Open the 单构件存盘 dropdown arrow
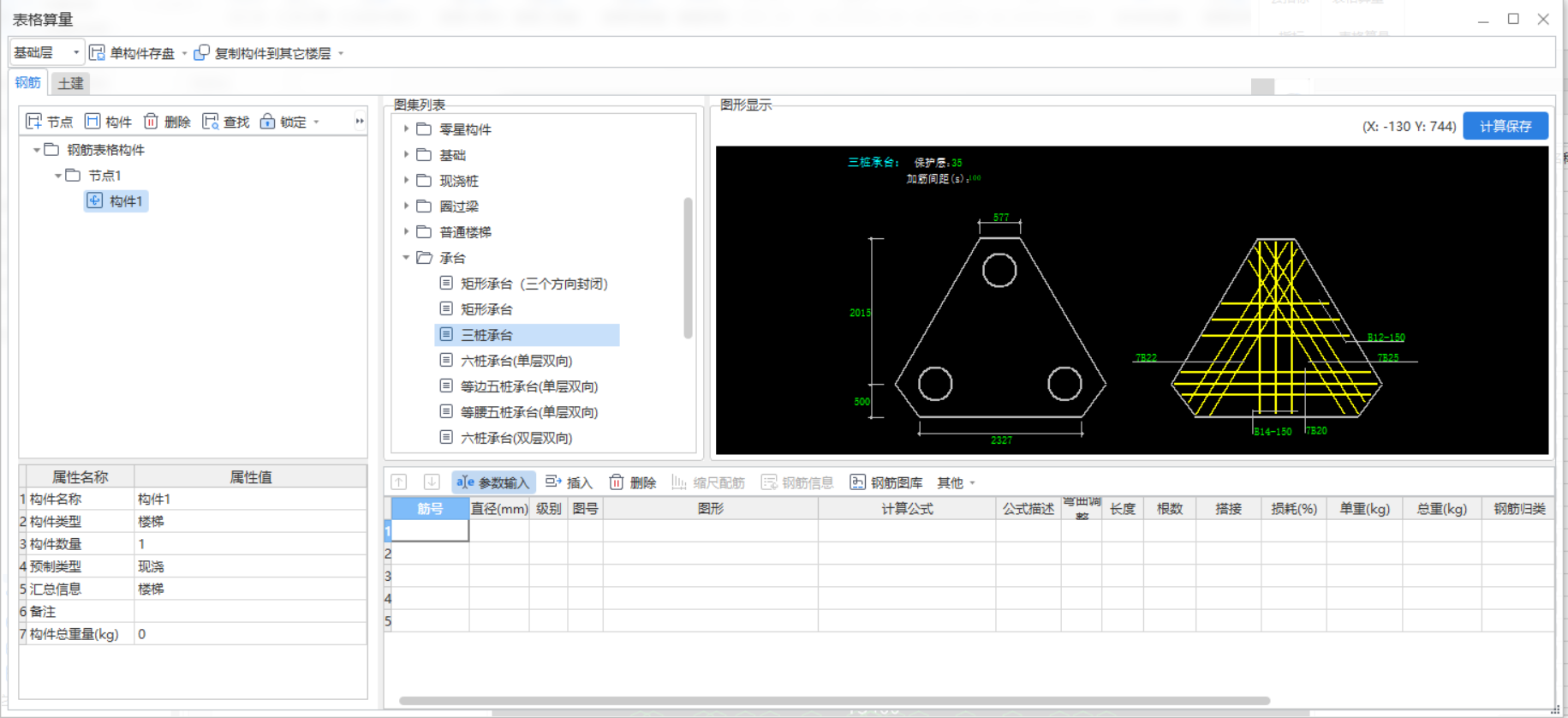The image size is (1568, 718). click(184, 53)
